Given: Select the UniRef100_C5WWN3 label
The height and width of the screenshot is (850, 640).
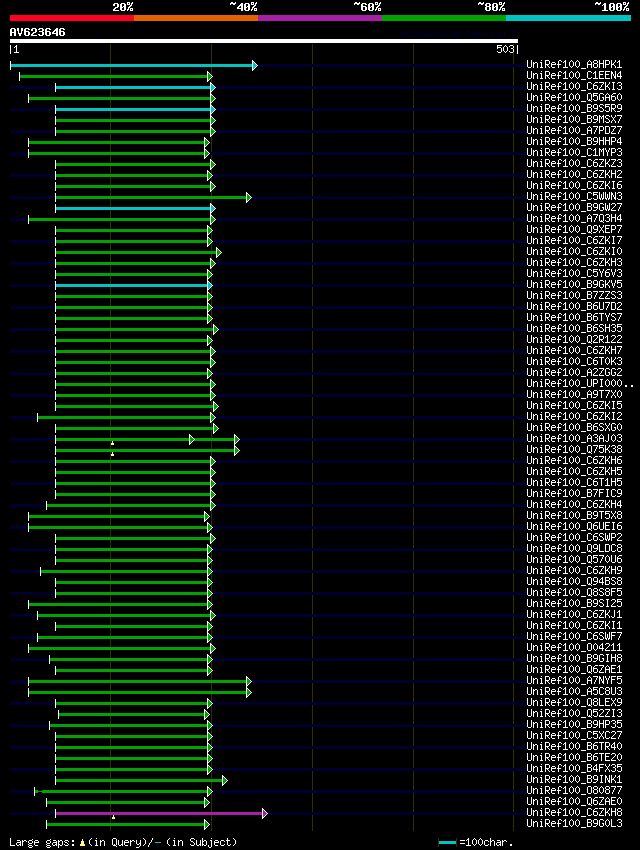Looking at the screenshot, I should (574, 196).
